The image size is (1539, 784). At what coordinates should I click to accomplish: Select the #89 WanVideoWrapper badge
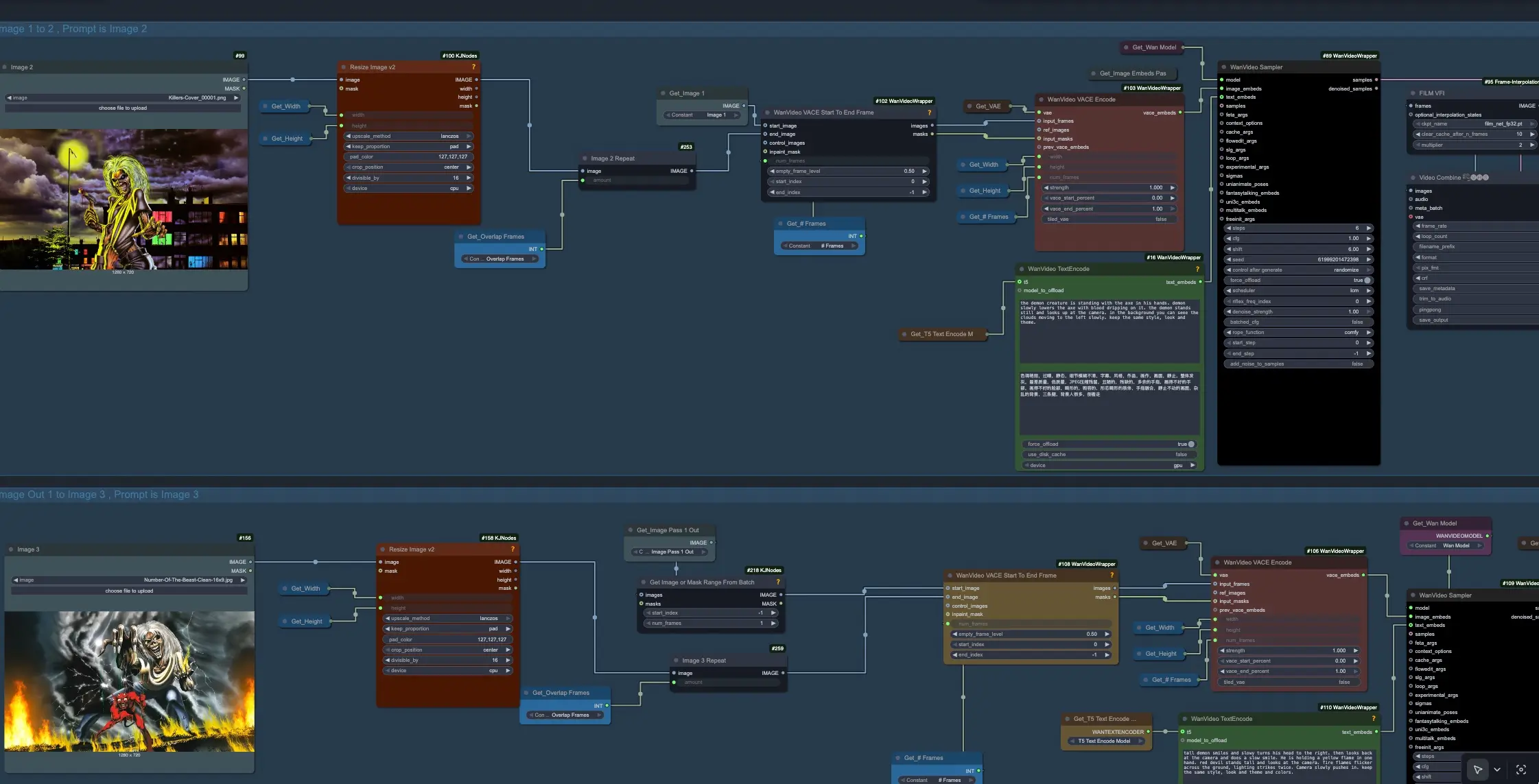click(x=1350, y=56)
